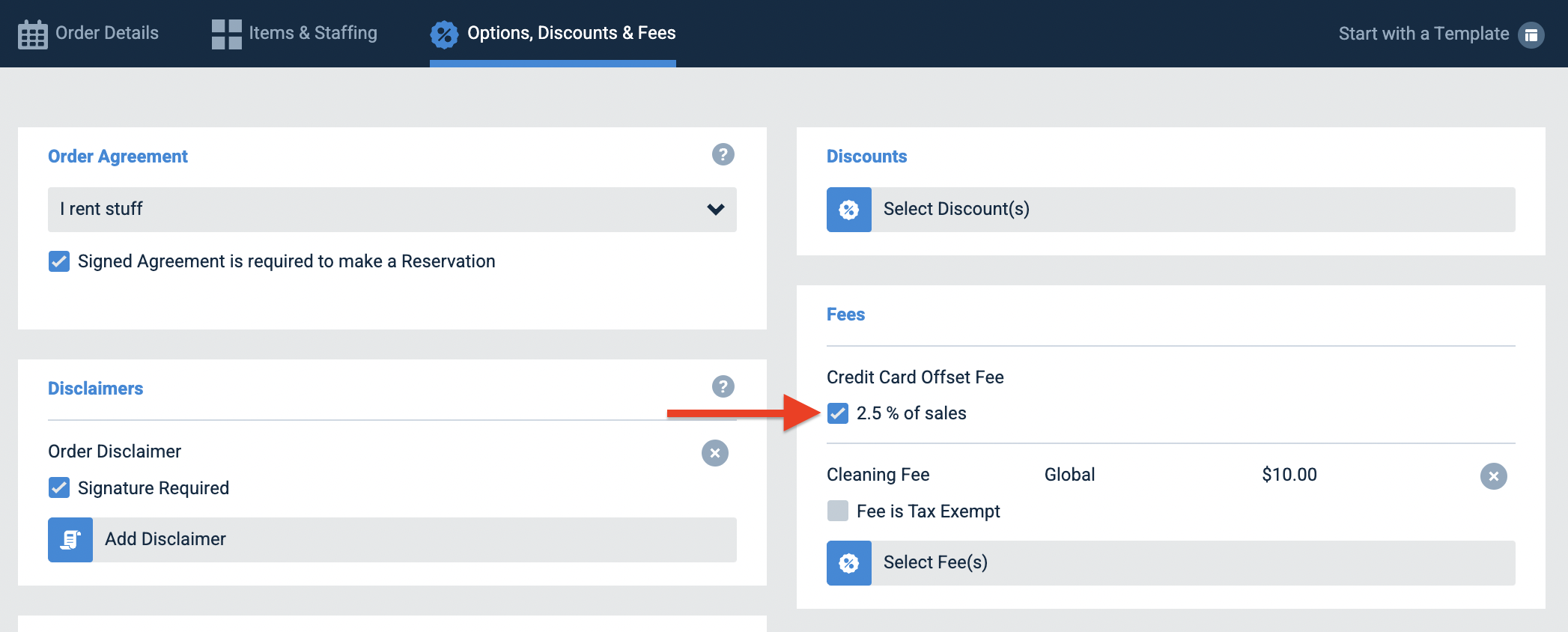Click the Select Fee(s) button
The width and height of the screenshot is (1568, 632).
coord(1171,563)
